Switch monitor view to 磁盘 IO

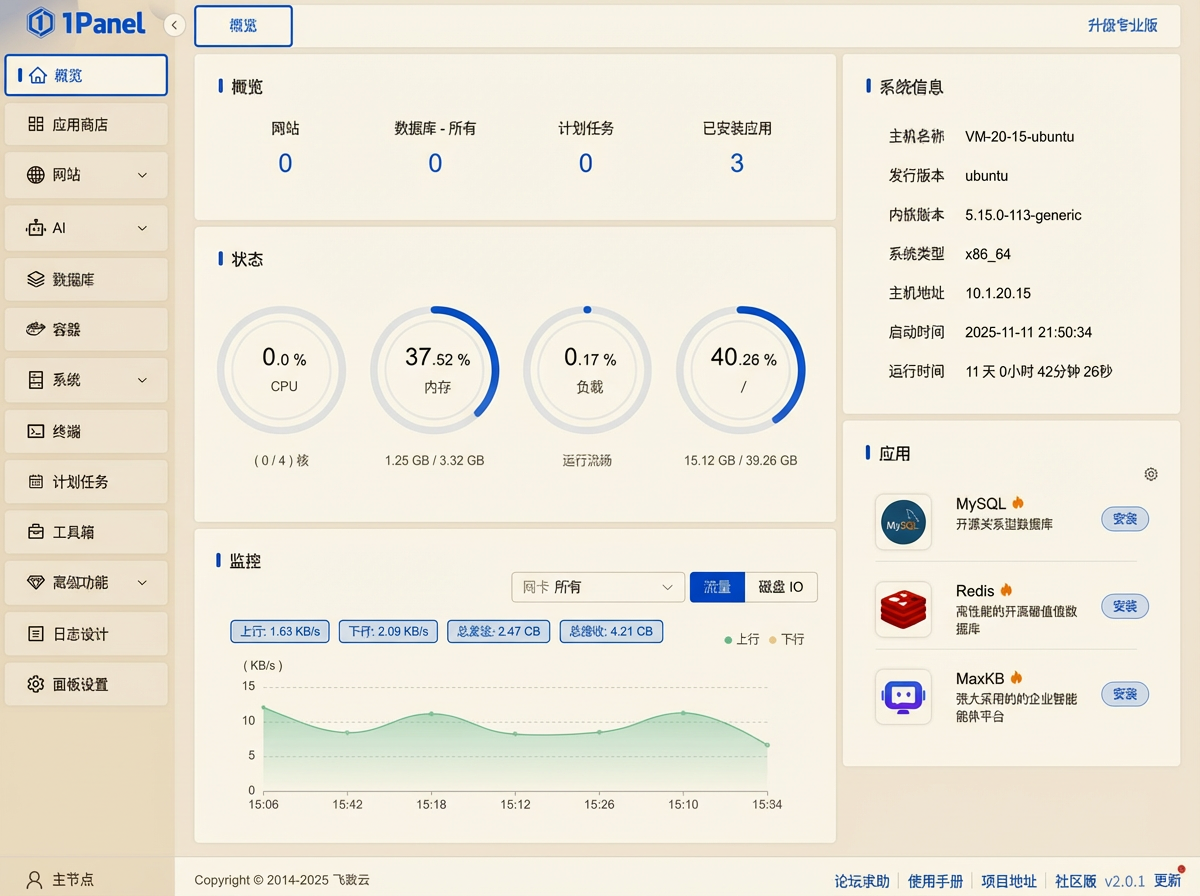pos(781,587)
